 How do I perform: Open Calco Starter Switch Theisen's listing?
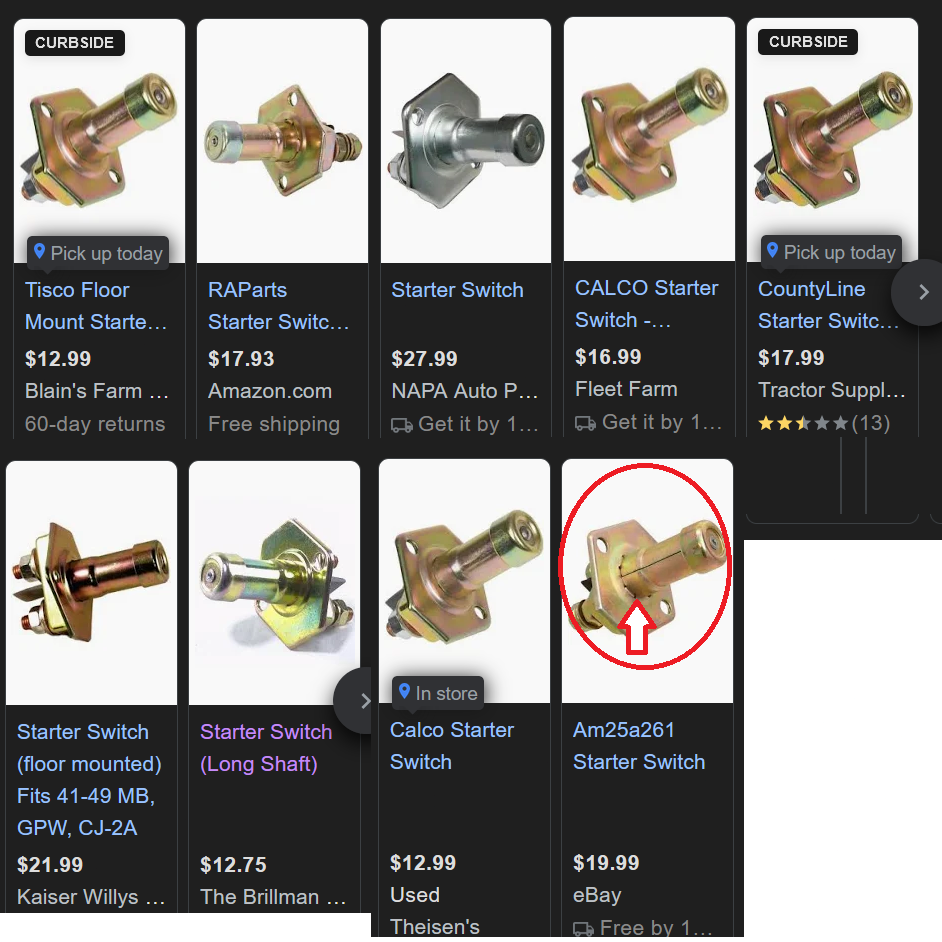coord(452,746)
